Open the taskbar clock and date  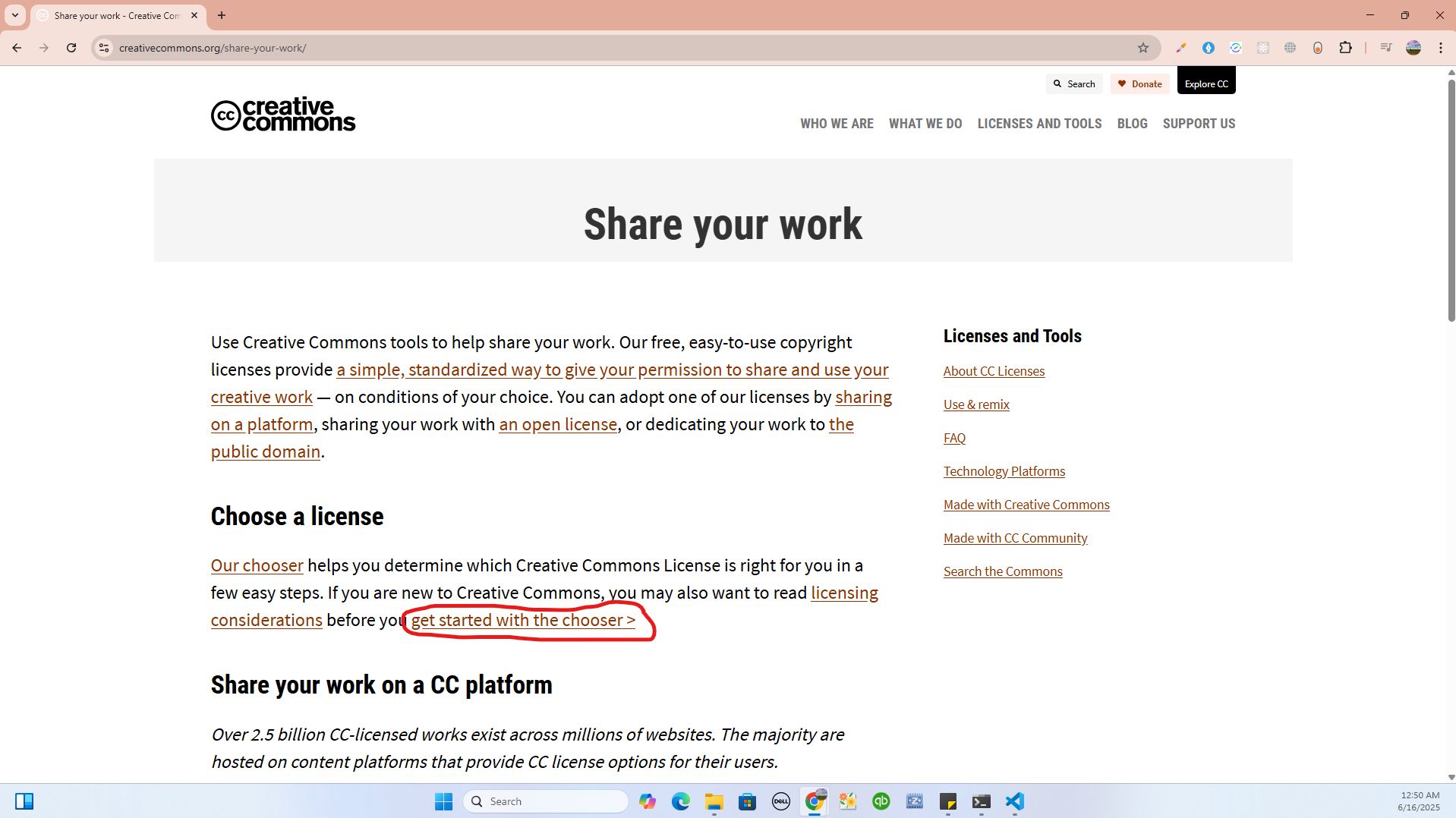(1418, 801)
